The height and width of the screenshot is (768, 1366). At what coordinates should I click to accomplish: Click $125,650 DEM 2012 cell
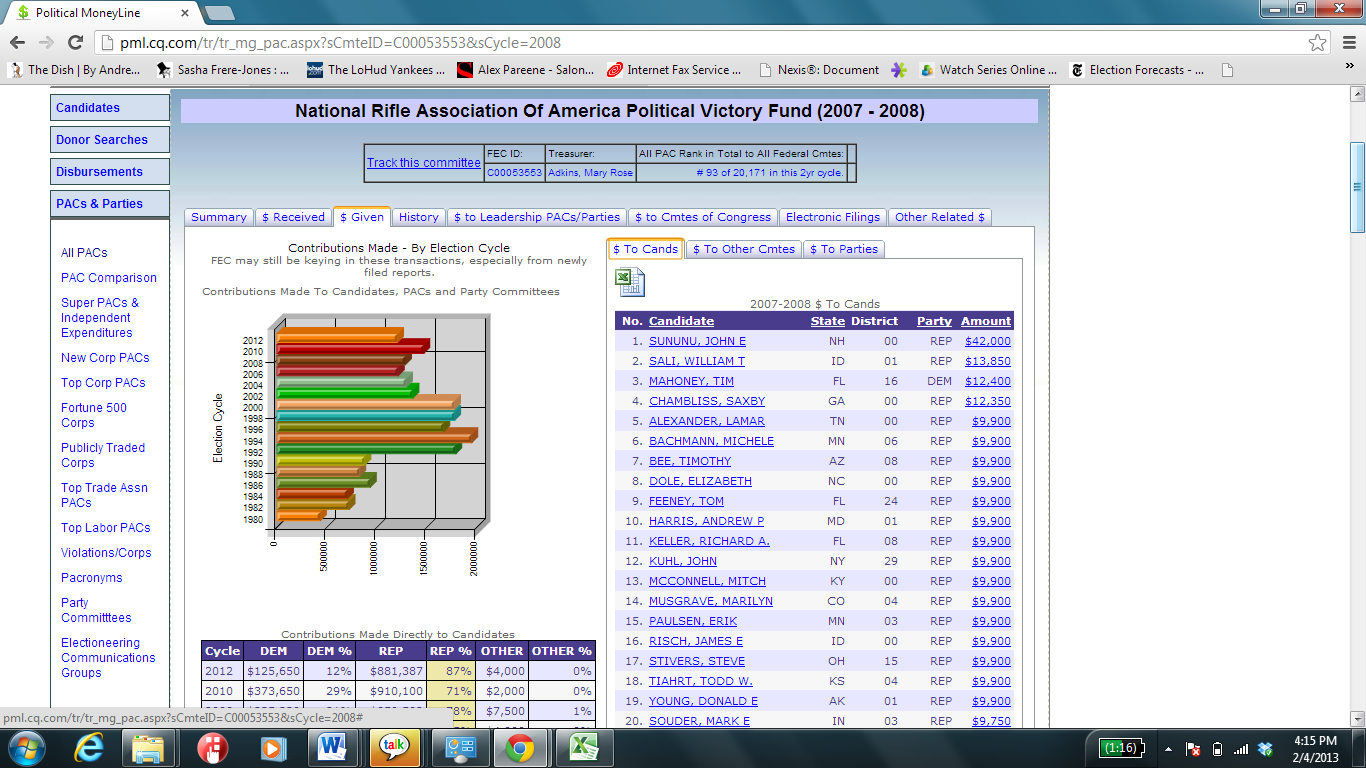click(x=273, y=671)
